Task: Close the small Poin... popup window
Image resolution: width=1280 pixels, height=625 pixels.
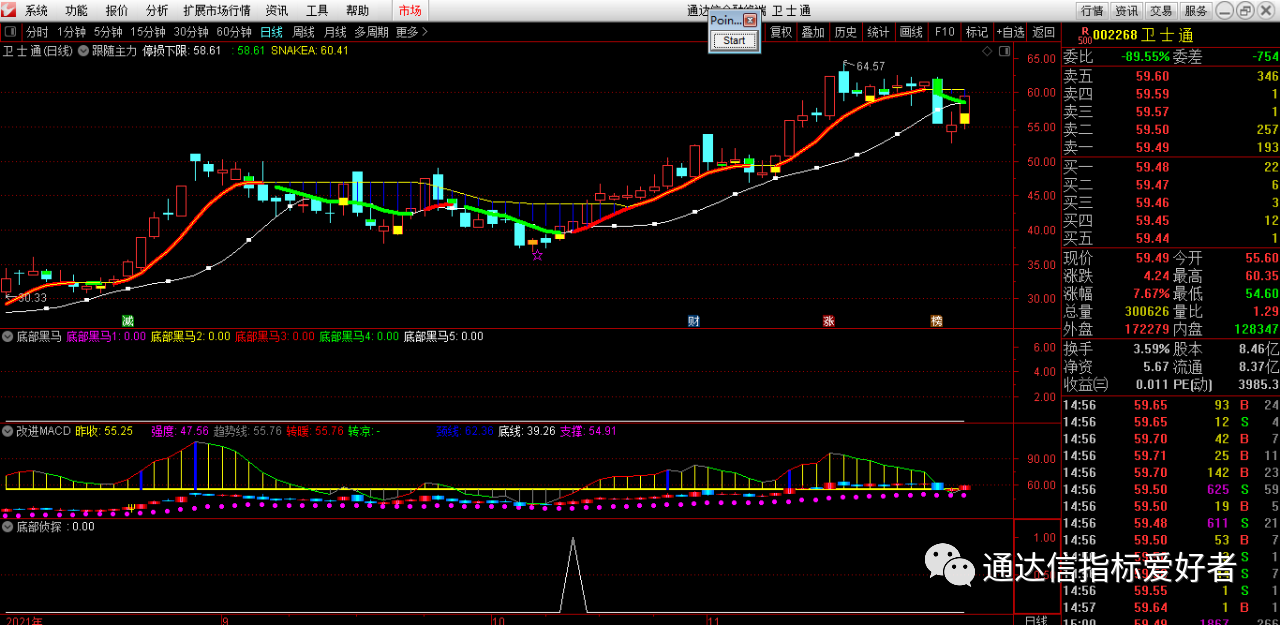Action: 749,19
